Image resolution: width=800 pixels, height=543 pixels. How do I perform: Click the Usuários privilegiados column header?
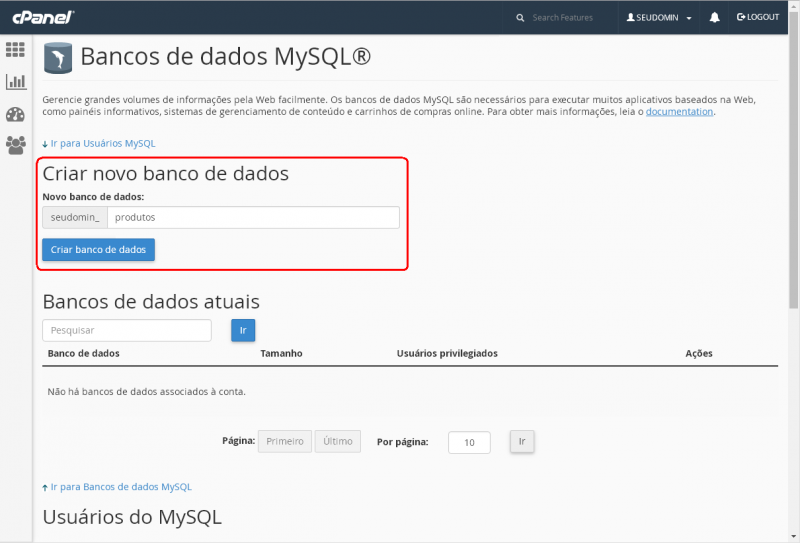point(447,353)
